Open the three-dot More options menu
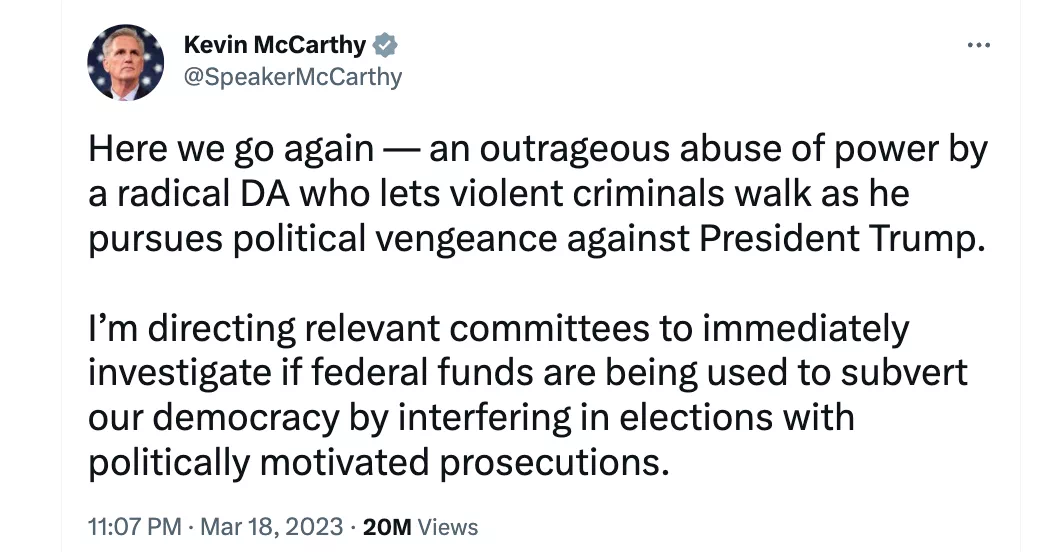Image resolution: width=1058 pixels, height=552 pixels. pos(979,46)
